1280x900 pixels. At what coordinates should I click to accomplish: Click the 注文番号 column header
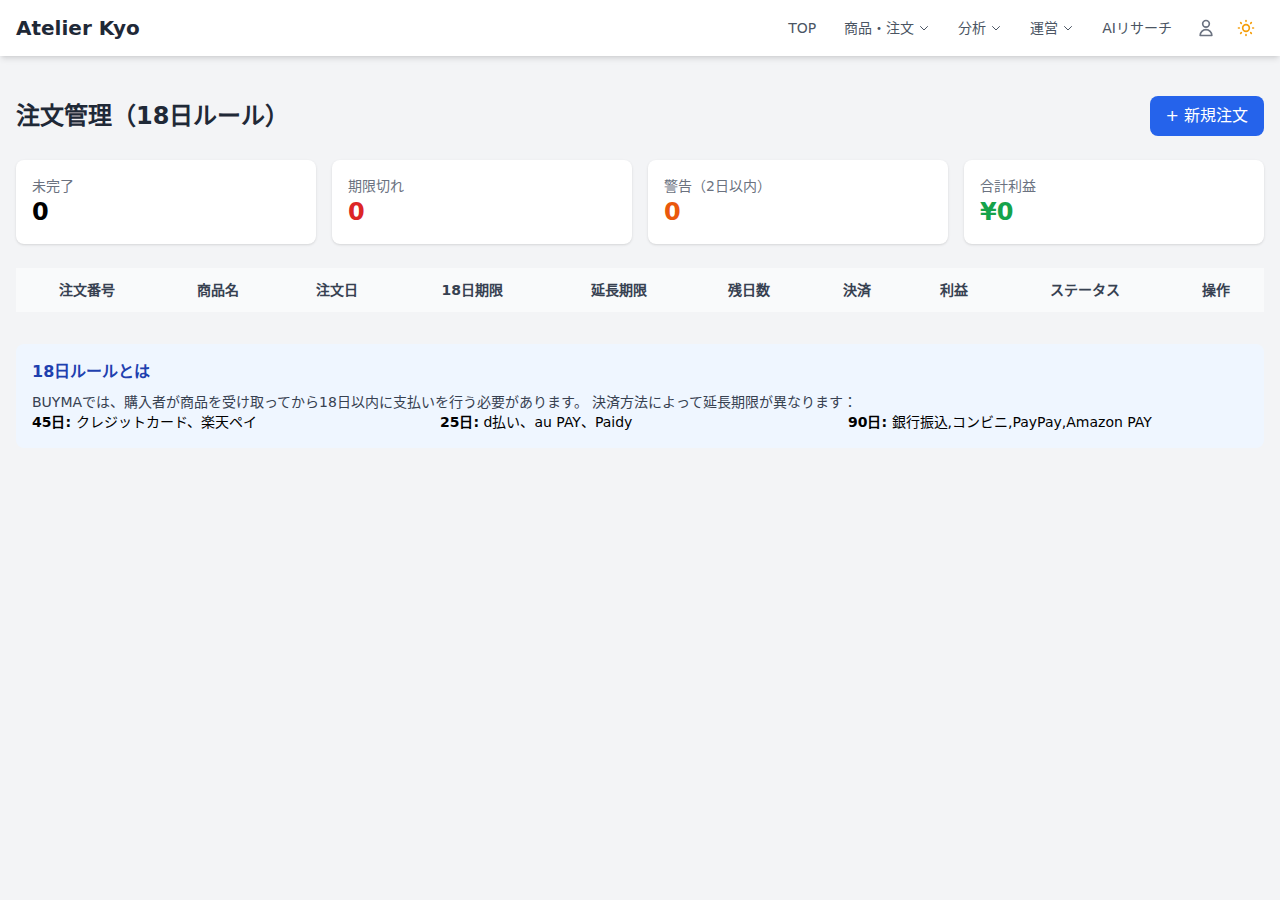tap(87, 290)
